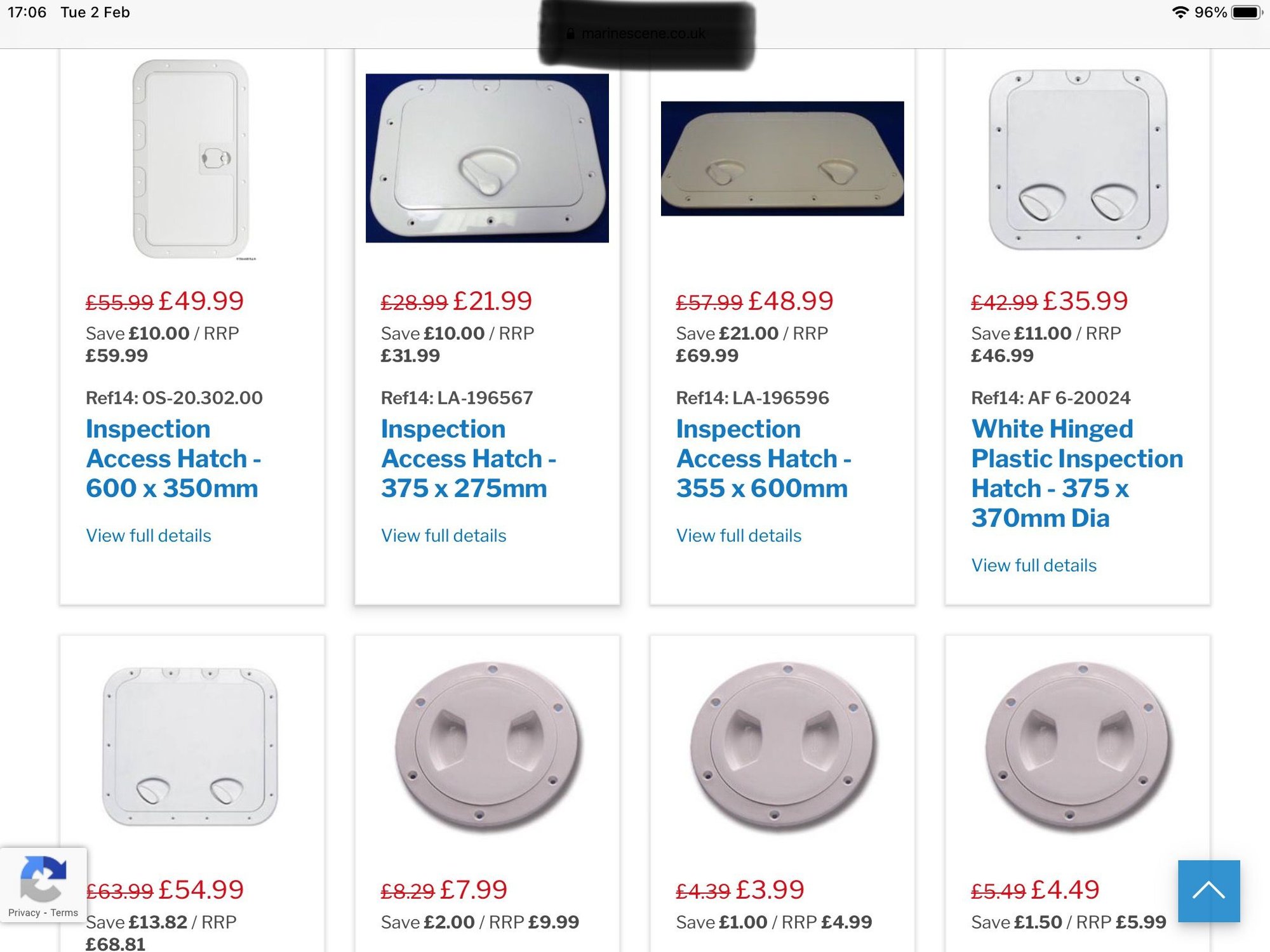Open the reCAPTCHA Privacy link
Screen dimensions: 1270x952
[24, 913]
